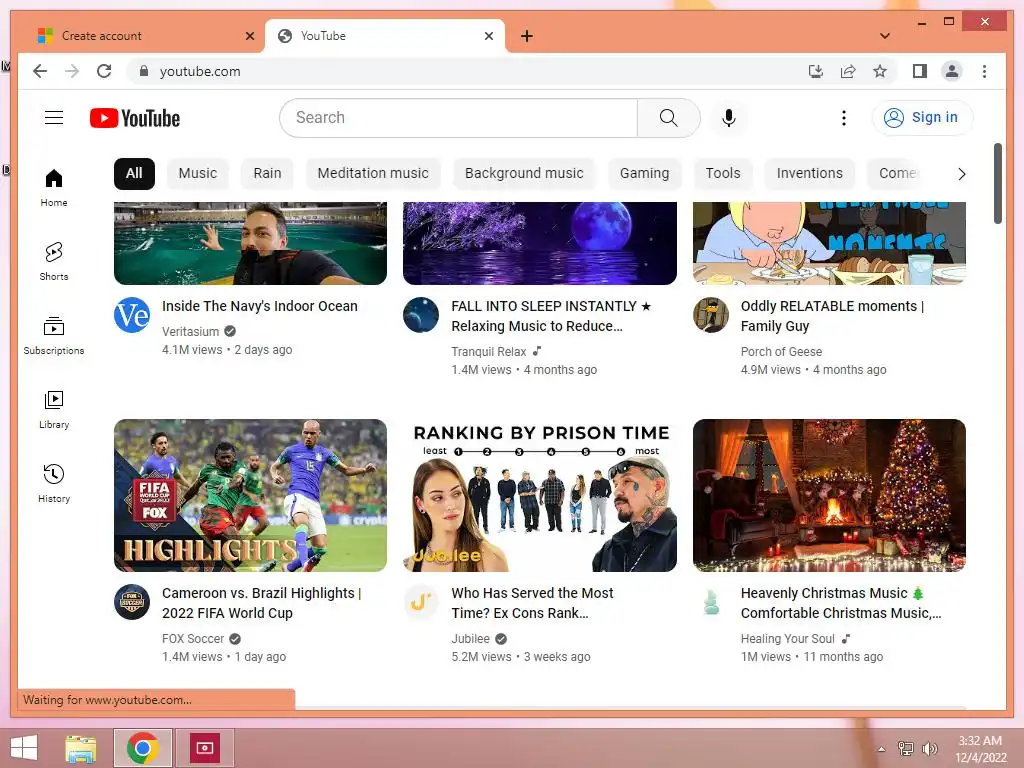Open Subscriptions from the sidebar

54,336
